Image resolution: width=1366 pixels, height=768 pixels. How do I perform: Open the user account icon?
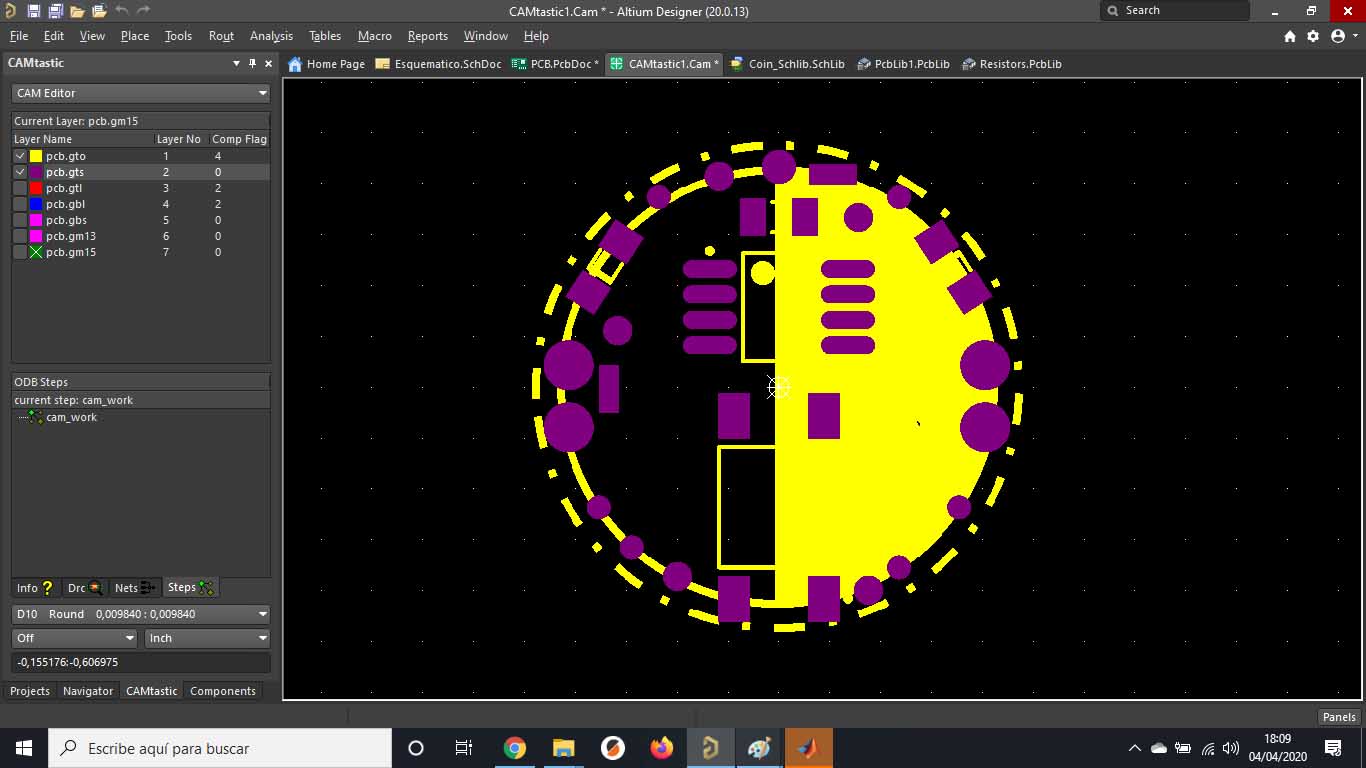pos(1338,36)
